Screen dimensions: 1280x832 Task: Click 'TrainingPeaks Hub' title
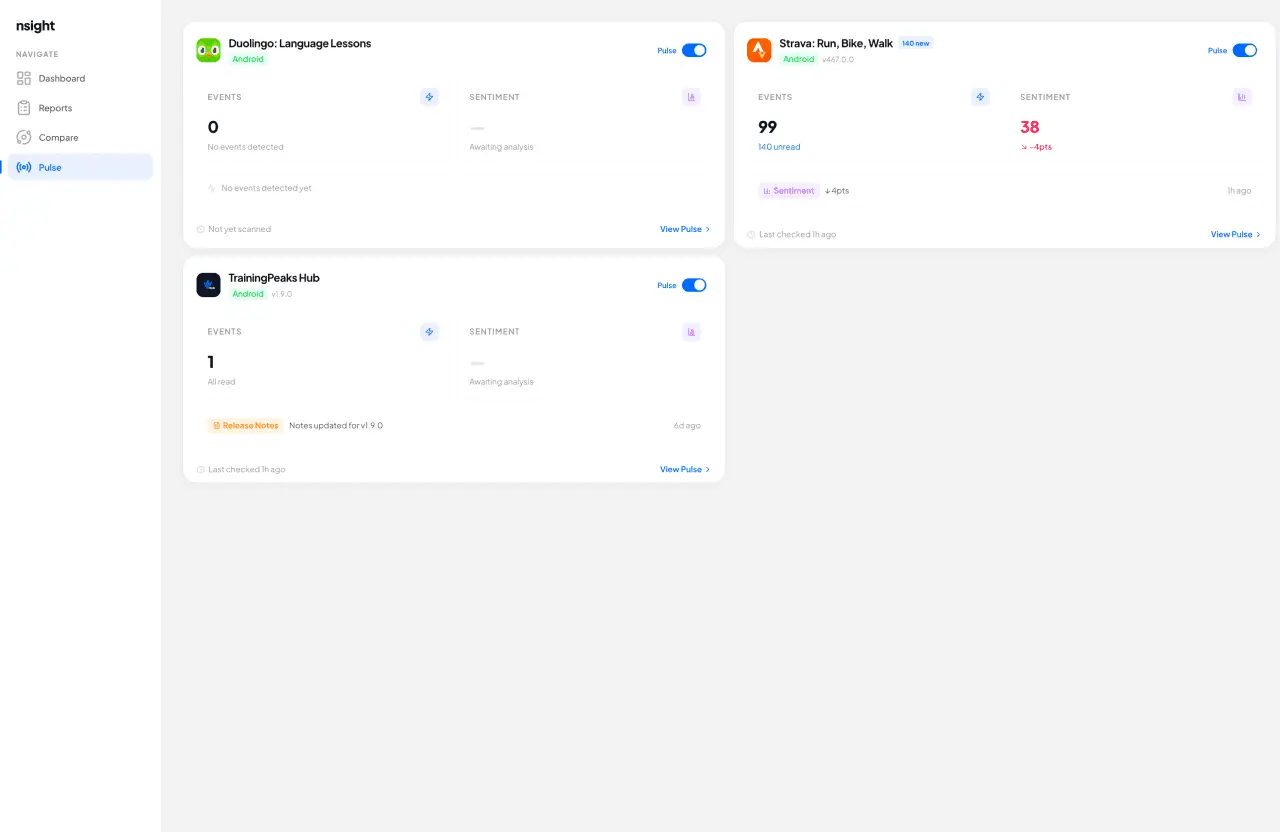(x=274, y=278)
